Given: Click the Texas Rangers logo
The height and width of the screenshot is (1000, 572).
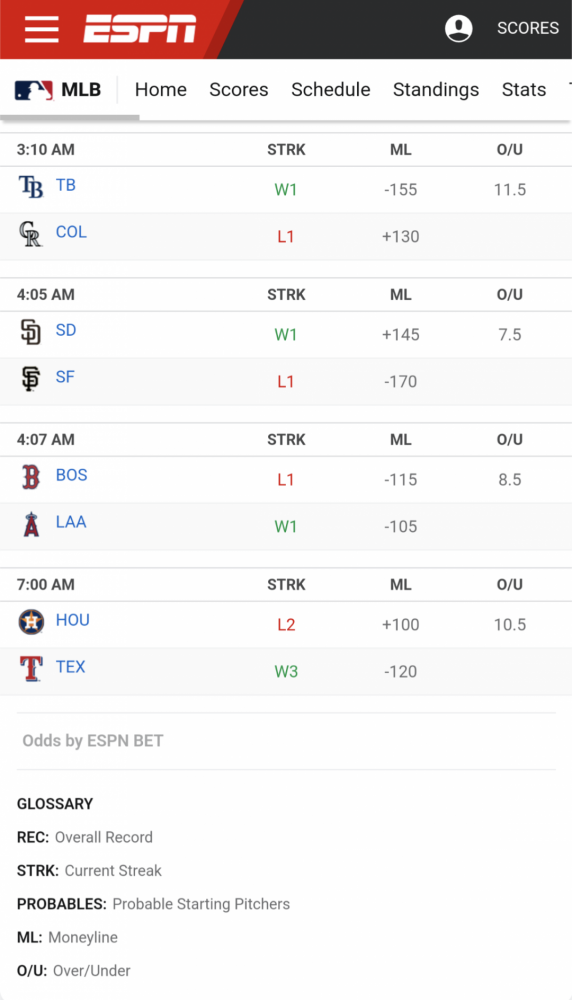Looking at the screenshot, I should point(31,669).
